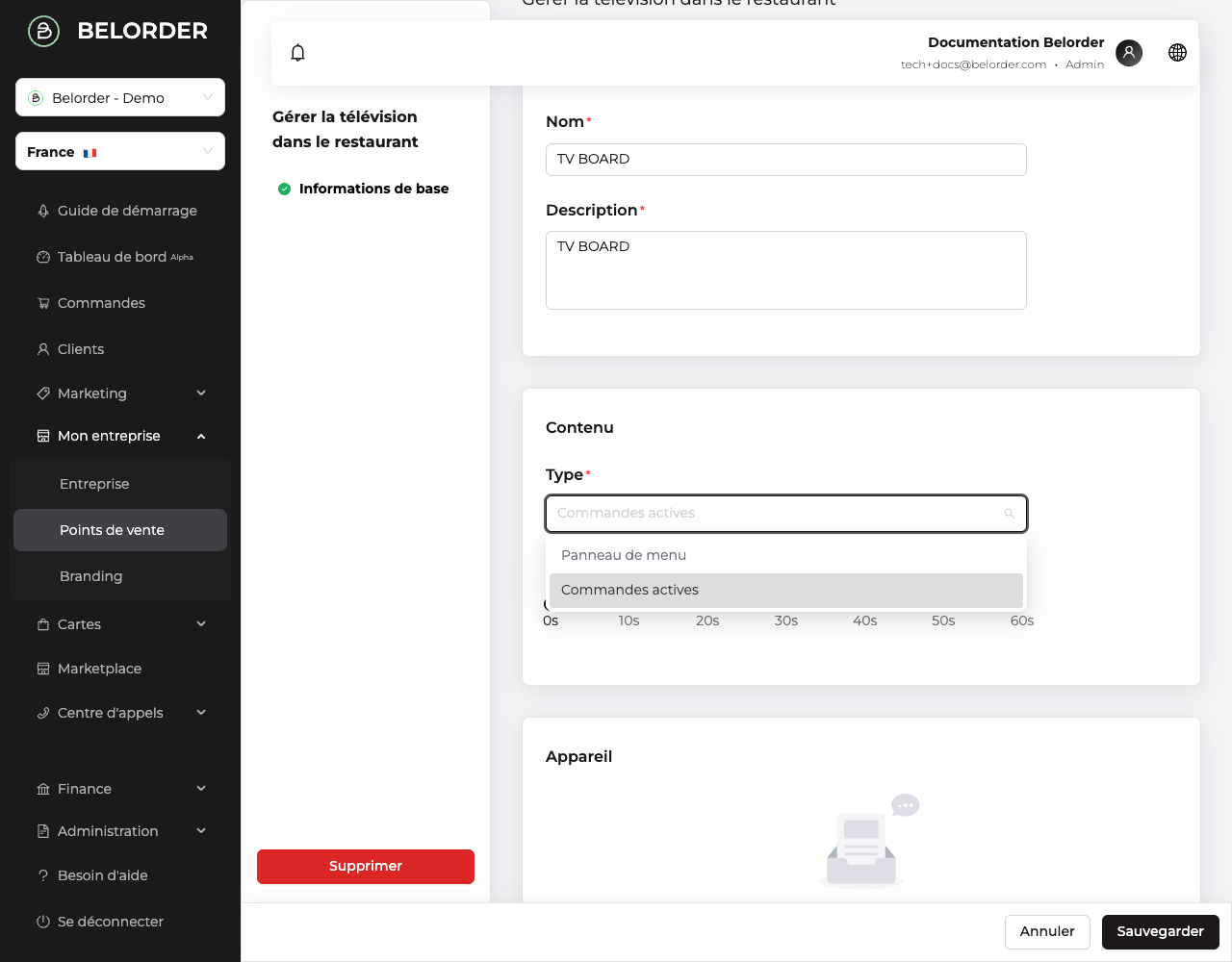Viewport: 1232px width, 962px height.
Task: Open the notifications bell
Action: 298,53
